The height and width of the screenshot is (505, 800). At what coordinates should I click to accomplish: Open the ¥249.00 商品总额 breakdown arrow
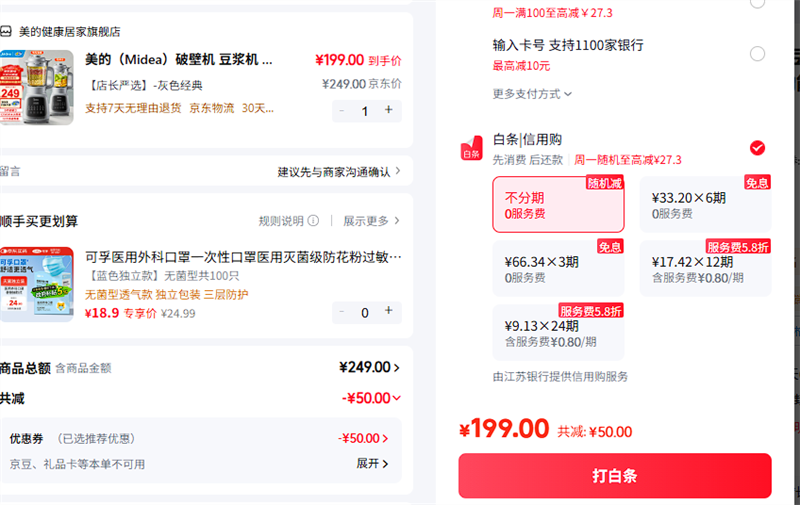(x=397, y=368)
